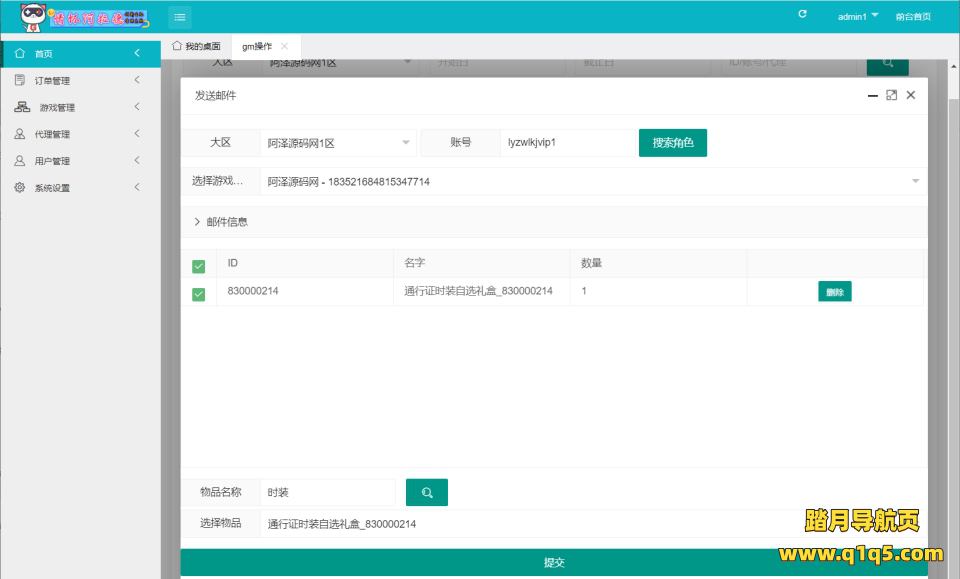
Task: Maximize the 发送邮件 dialog
Action: 891,95
